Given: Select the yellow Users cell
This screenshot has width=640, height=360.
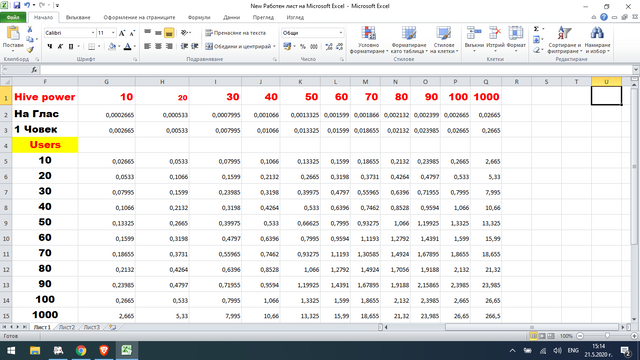Looking at the screenshot, I should 45,145.
